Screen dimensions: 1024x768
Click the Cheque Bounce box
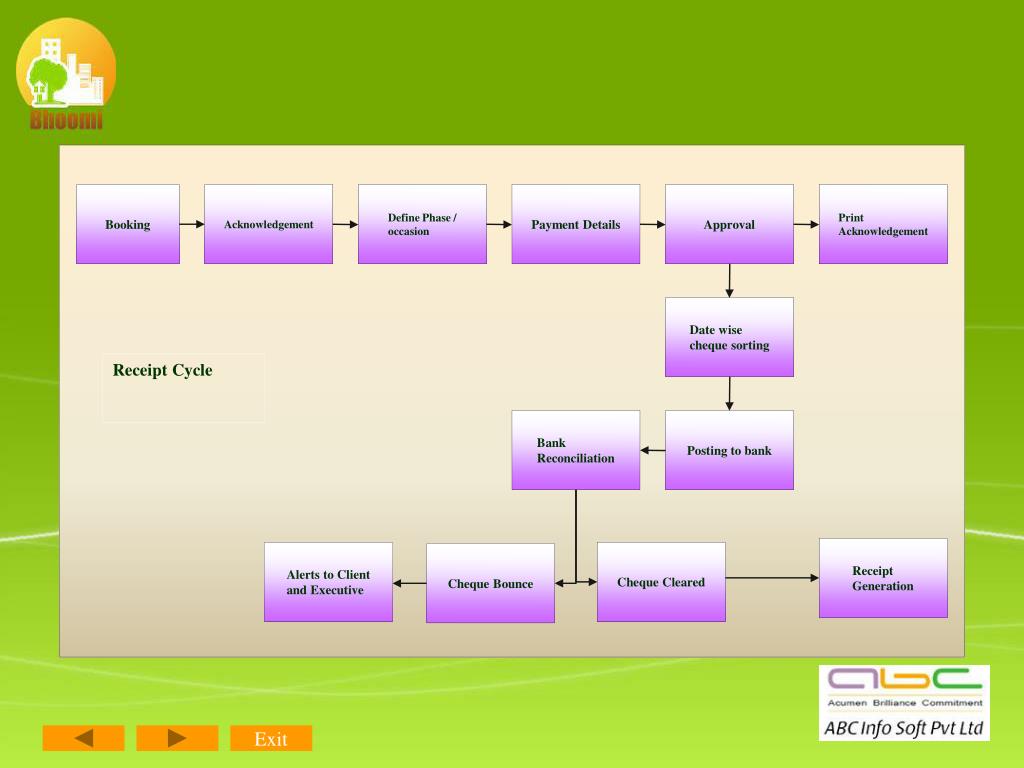(x=490, y=583)
